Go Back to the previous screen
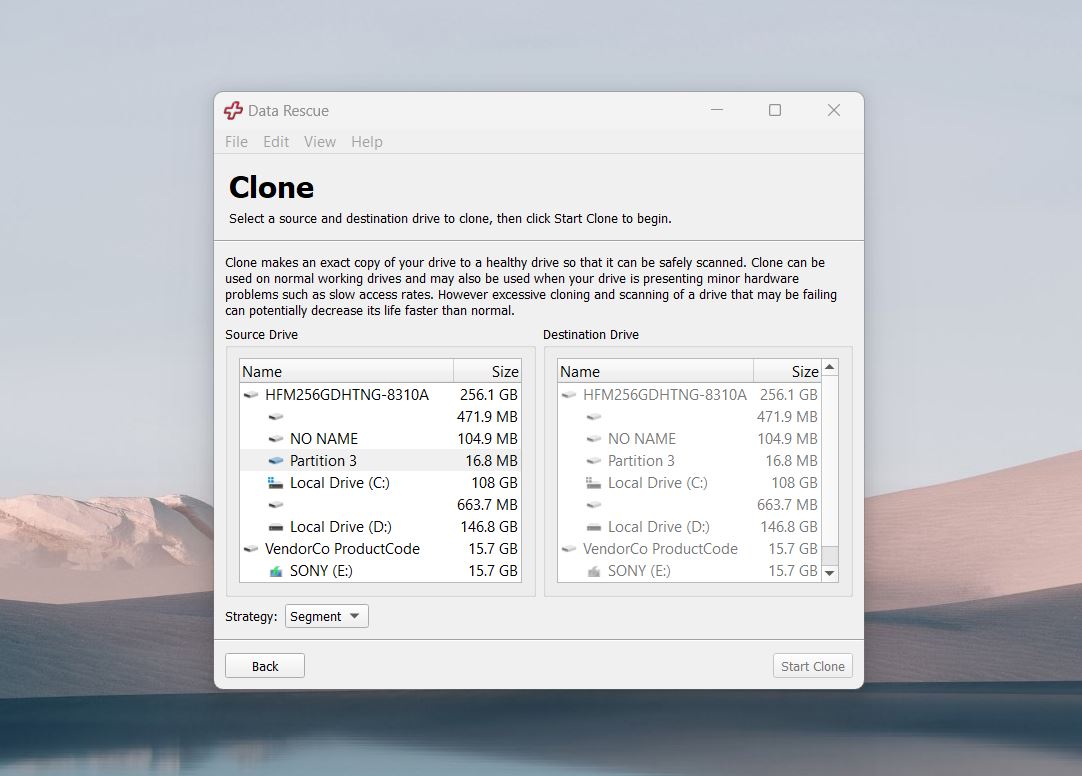This screenshot has height=776, width=1082. [x=265, y=666]
